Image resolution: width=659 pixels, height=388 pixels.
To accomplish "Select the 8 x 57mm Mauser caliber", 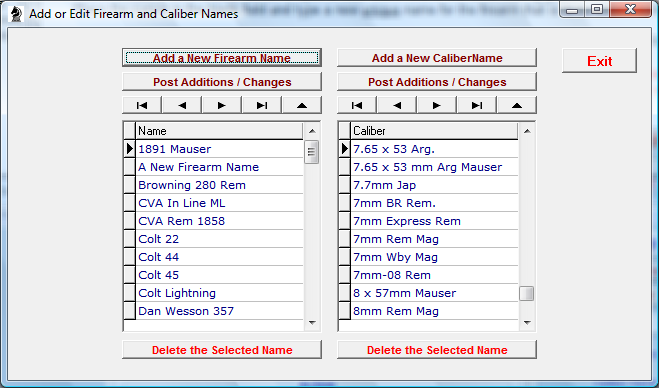I will [434, 293].
